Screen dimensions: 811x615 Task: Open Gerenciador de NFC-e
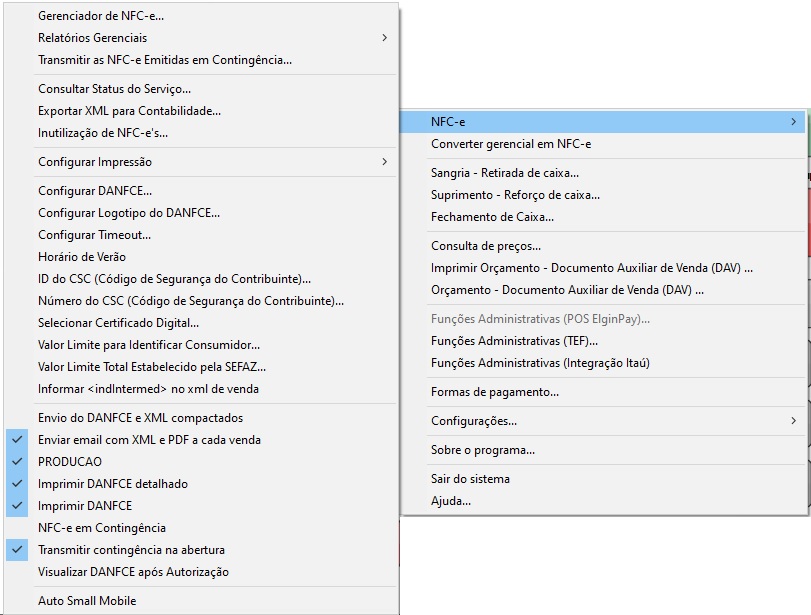click(x=101, y=16)
